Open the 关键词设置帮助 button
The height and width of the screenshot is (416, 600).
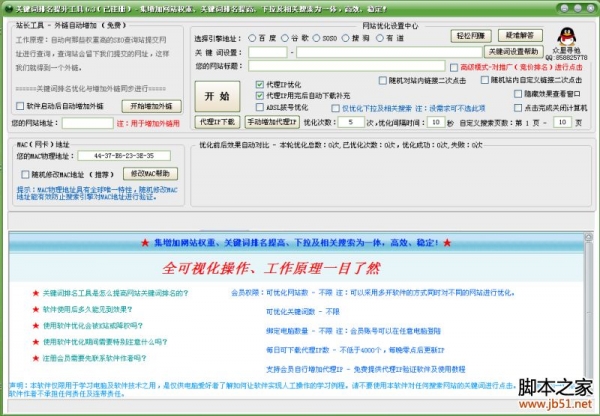click(x=514, y=51)
